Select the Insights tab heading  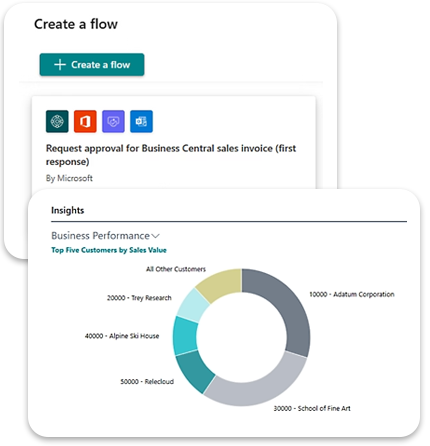tap(67, 210)
